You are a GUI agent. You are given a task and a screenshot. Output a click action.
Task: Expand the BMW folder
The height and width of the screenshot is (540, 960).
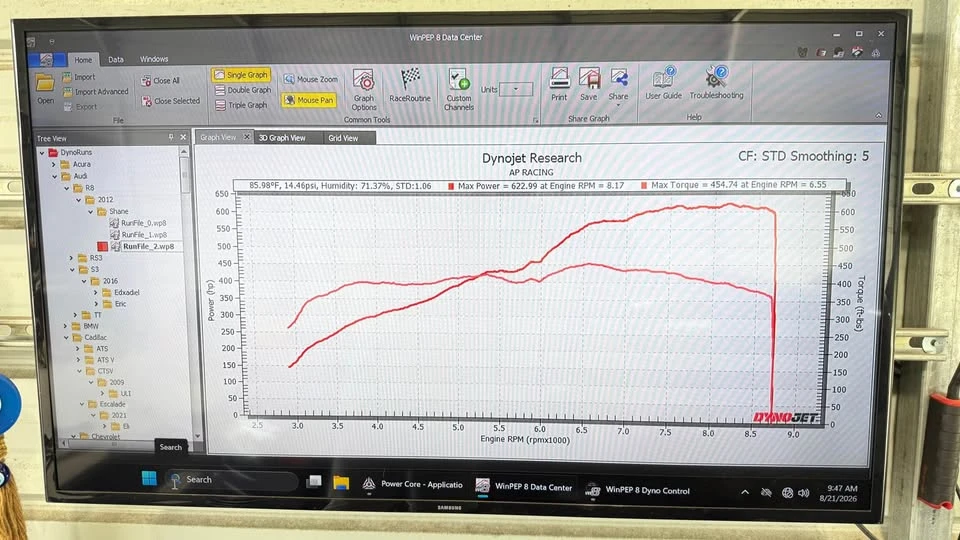(x=66, y=326)
